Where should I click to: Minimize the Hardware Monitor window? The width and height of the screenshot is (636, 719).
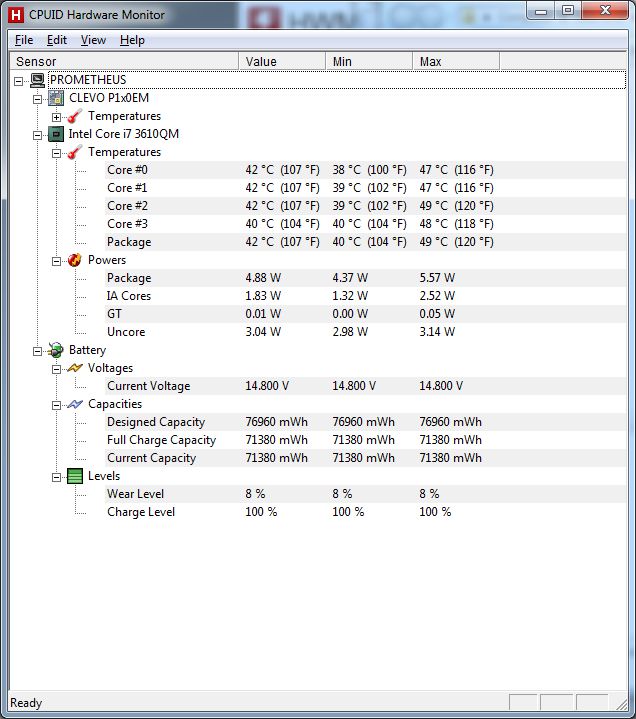(x=541, y=11)
